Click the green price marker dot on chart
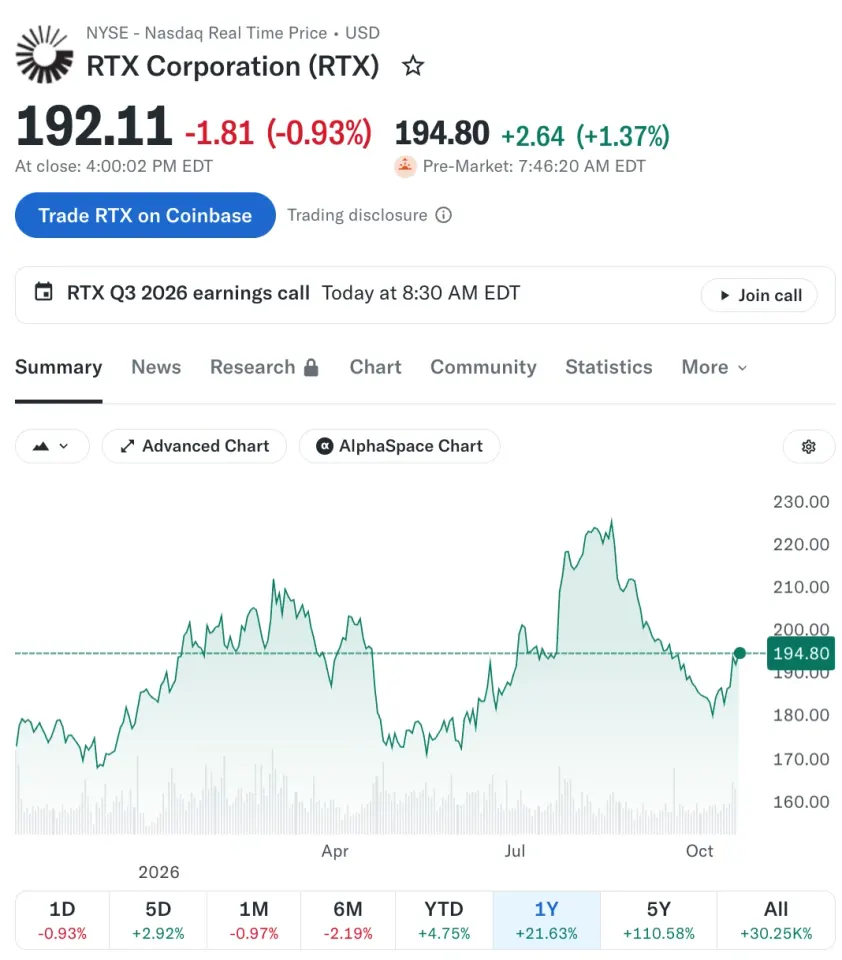 pyautogui.click(x=740, y=653)
